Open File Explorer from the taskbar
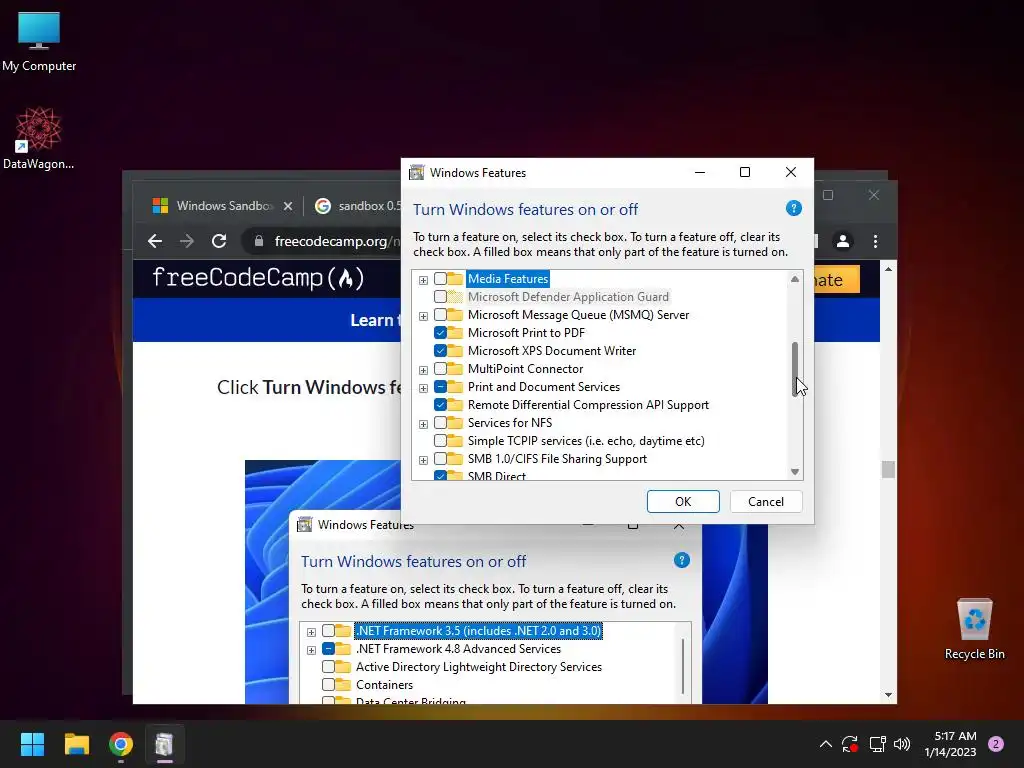Image resolution: width=1024 pixels, height=768 pixels. pos(76,744)
